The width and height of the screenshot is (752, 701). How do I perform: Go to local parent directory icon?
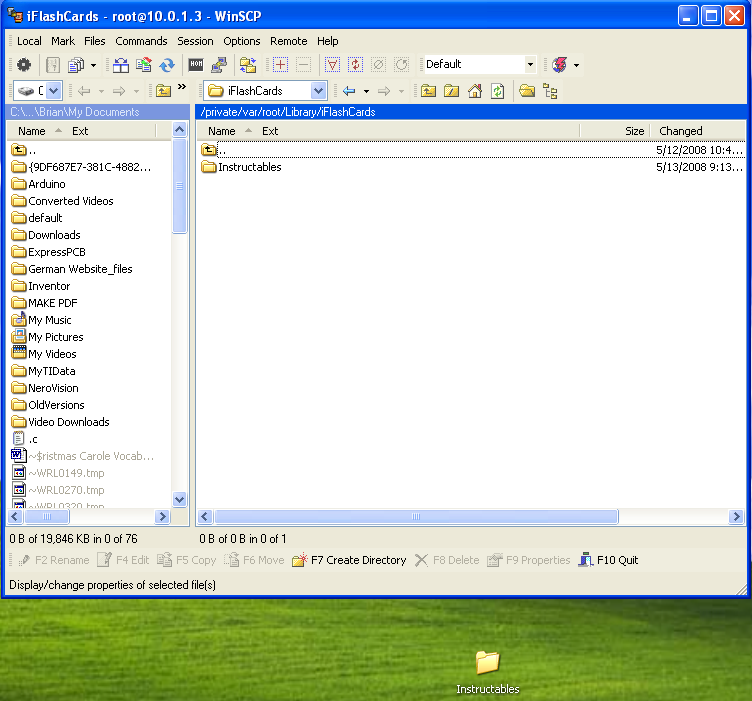(x=164, y=91)
